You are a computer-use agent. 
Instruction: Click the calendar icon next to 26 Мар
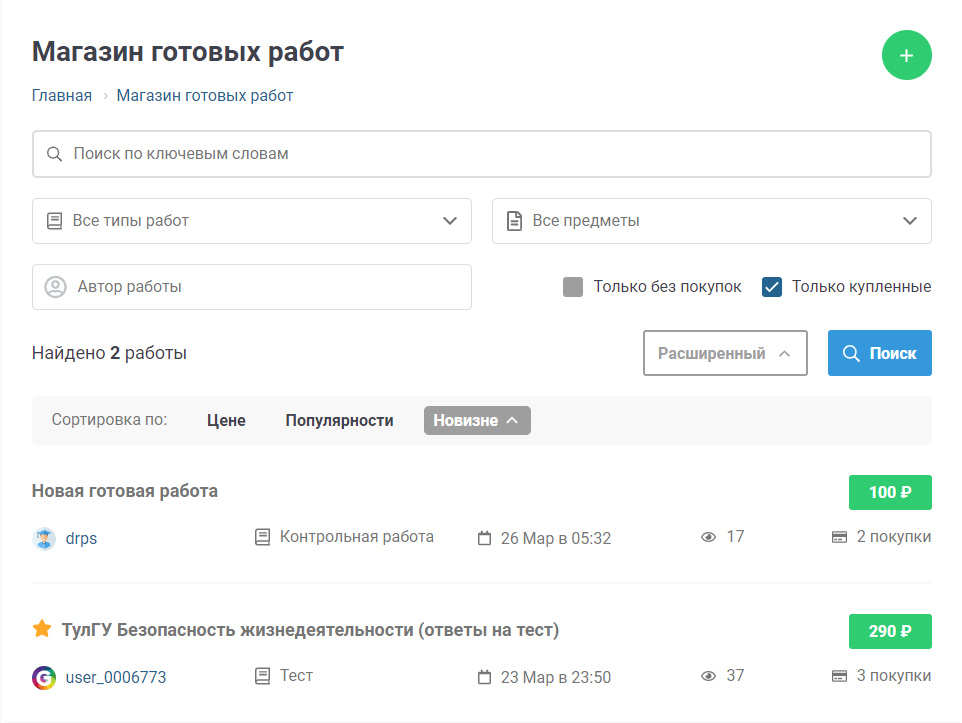pos(485,538)
